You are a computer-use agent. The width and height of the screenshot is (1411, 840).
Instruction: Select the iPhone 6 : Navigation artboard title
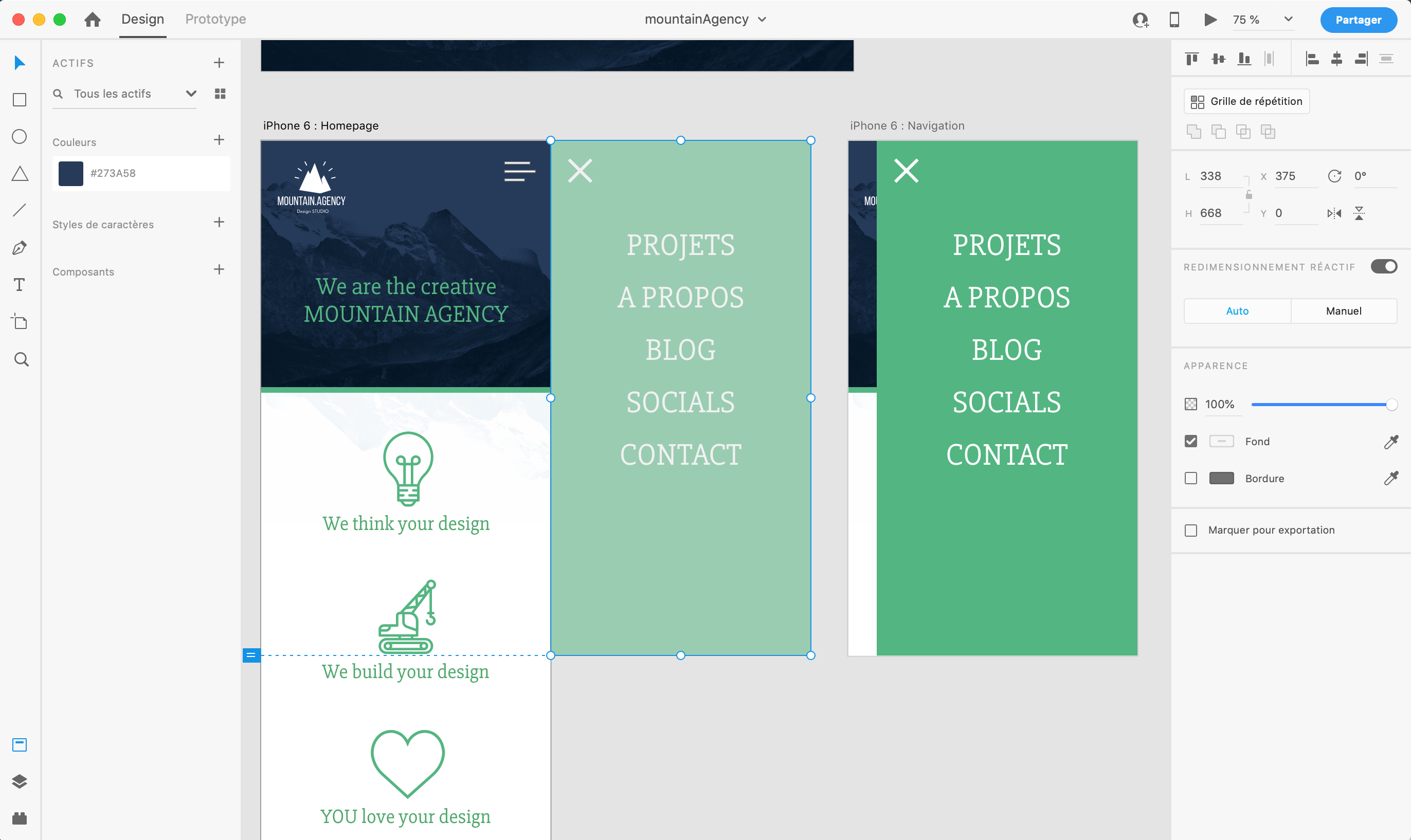(907, 125)
